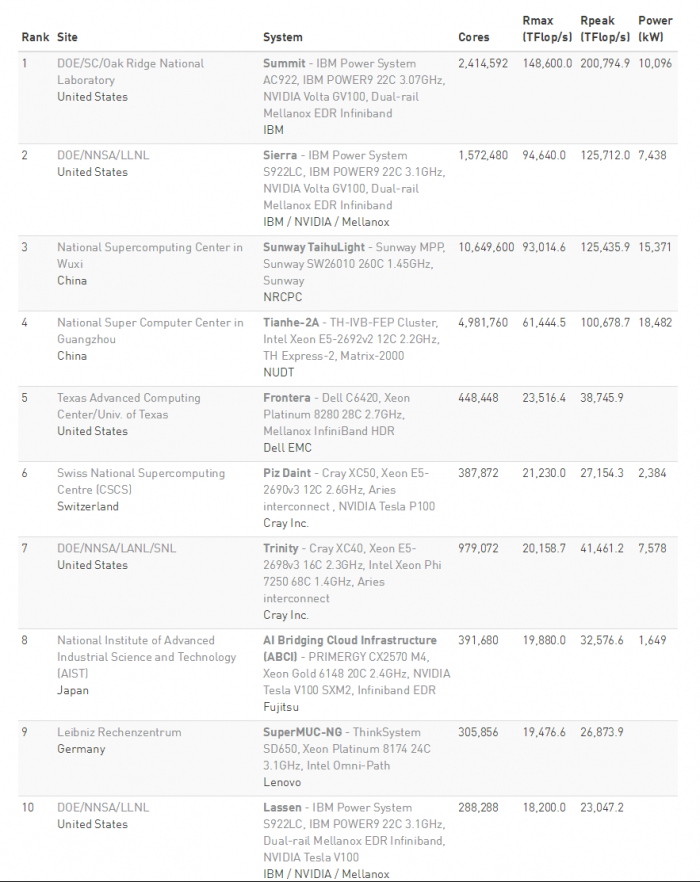Open the Lassen system link
700x882 pixels.
[283, 807]
